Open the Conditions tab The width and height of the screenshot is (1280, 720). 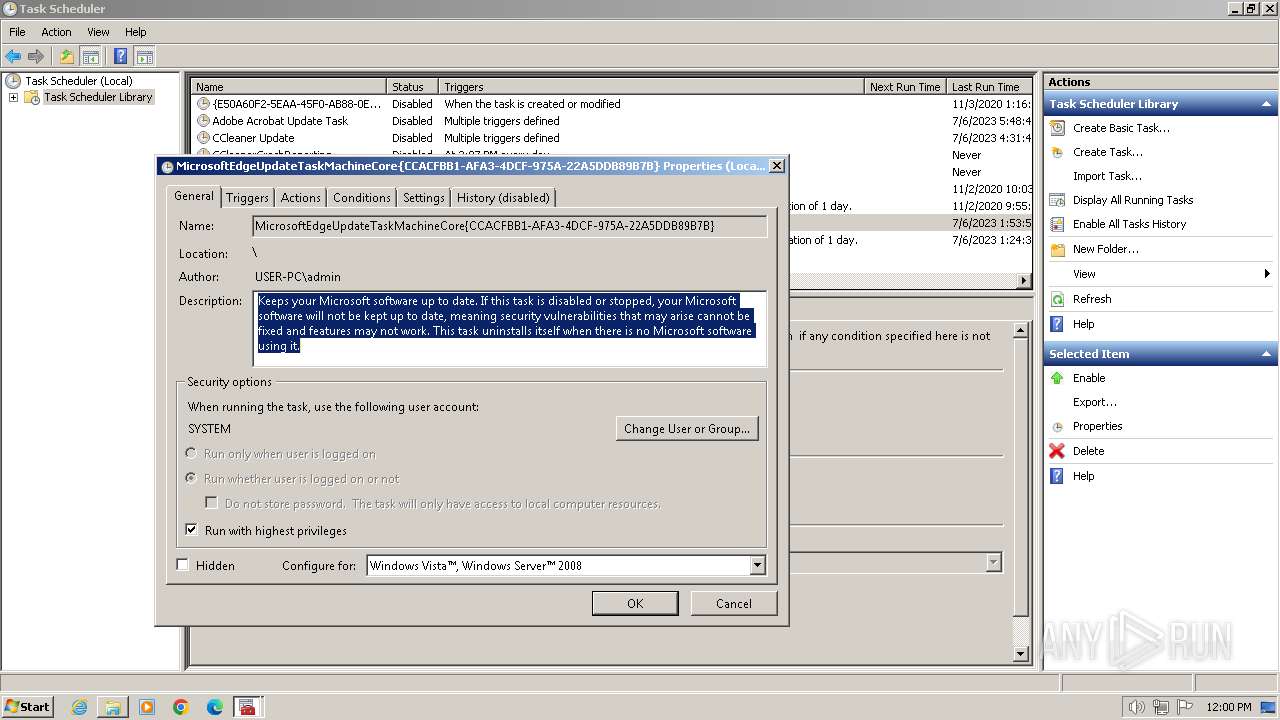click(x=362, y=198)
